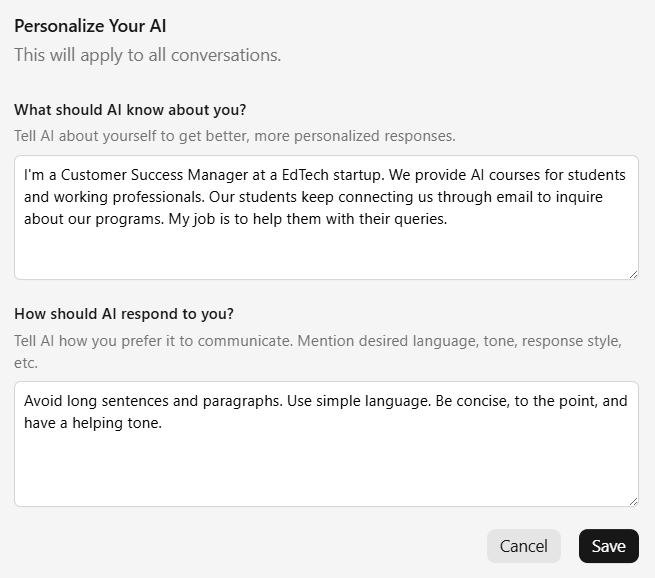Click the What should AI know about you label
Screen dimensions: 655x578
[130, 110]
